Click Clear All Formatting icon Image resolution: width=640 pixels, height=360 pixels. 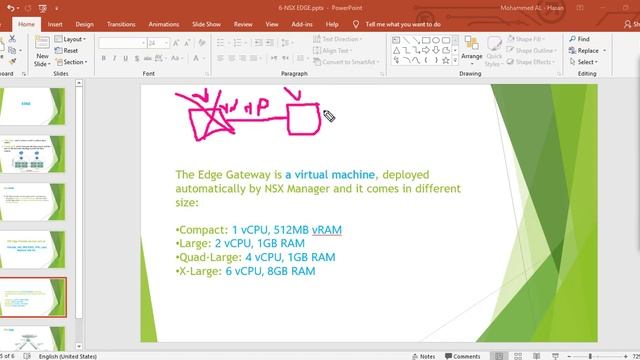point(202,43)
